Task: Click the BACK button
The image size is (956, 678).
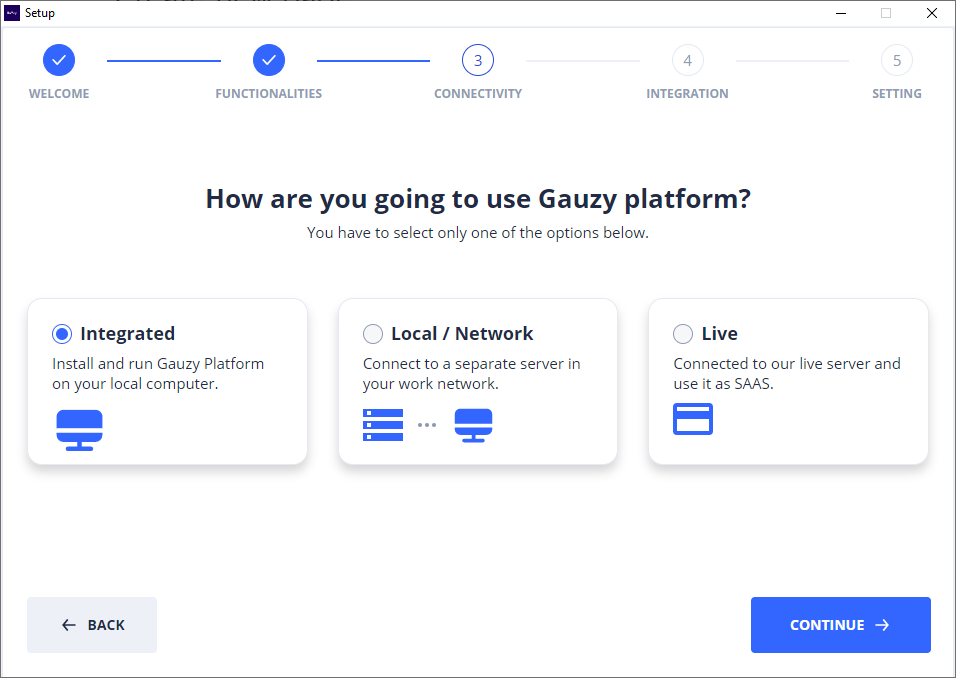Action: [x=92, y=625]
